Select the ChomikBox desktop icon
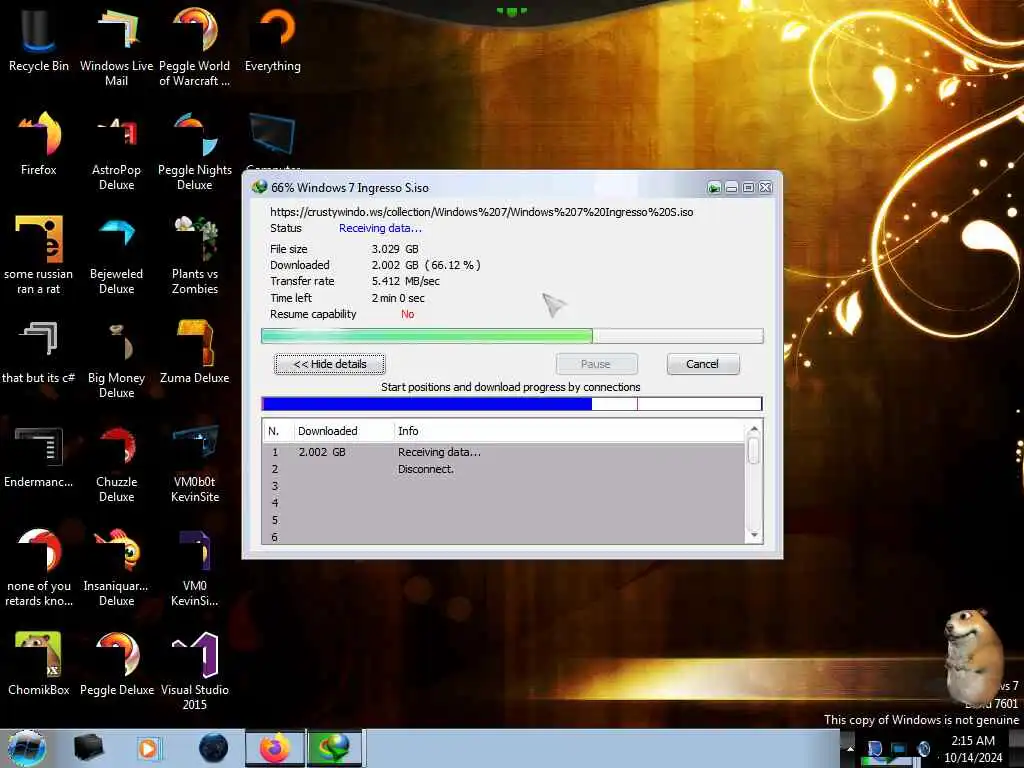Screen dimensions: 1024x768 [x=39, y=664]
